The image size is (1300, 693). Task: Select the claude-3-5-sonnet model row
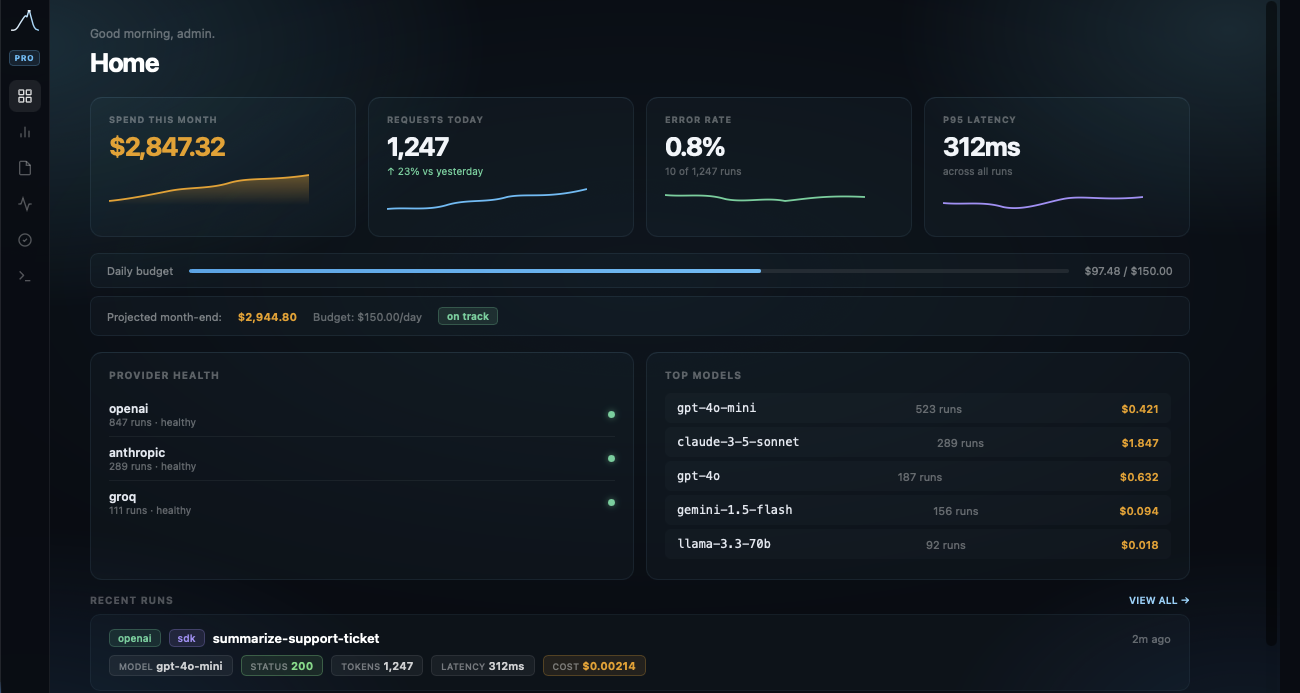pyautogui.click(x=918, y=443)
